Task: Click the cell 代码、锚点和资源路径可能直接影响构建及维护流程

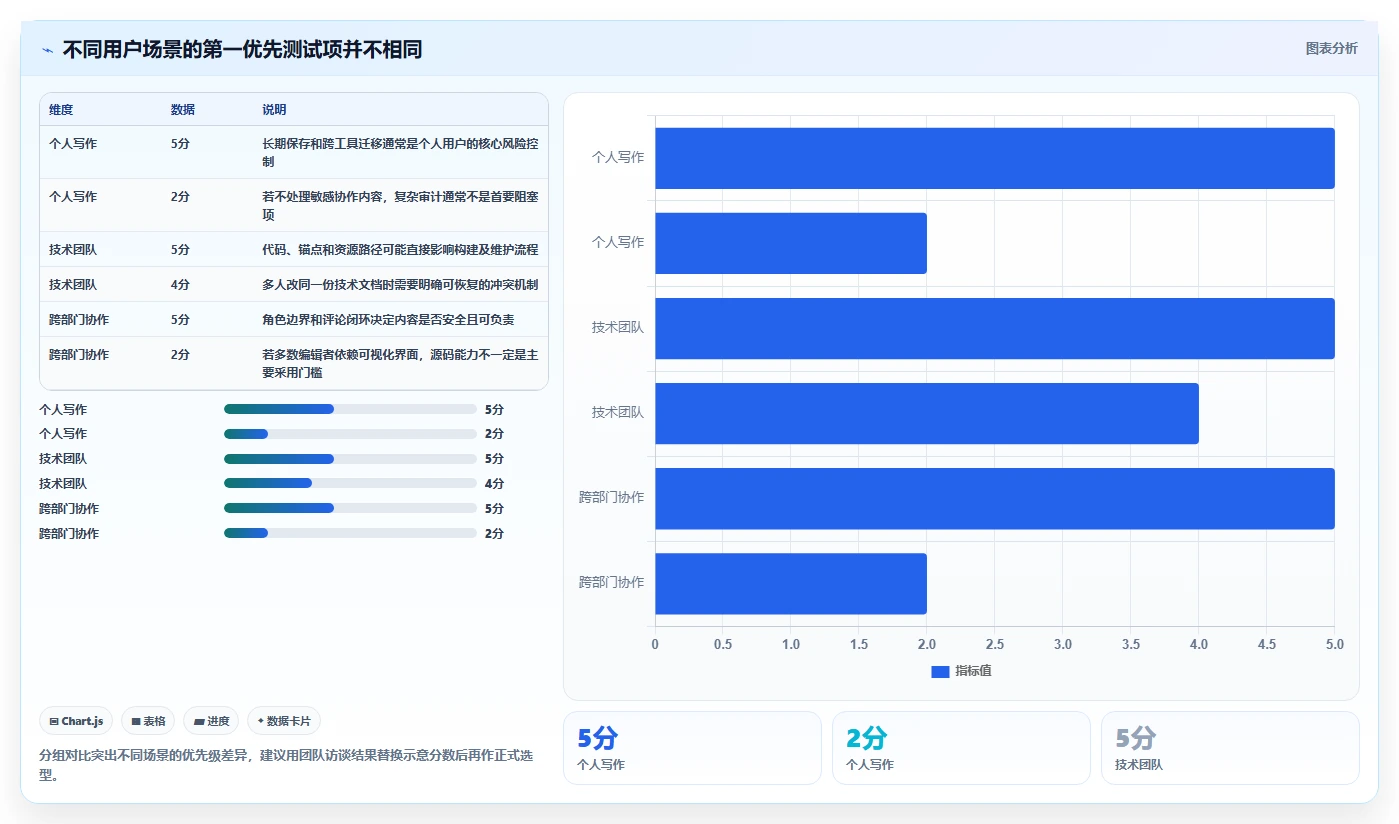Action: (400, 249)
